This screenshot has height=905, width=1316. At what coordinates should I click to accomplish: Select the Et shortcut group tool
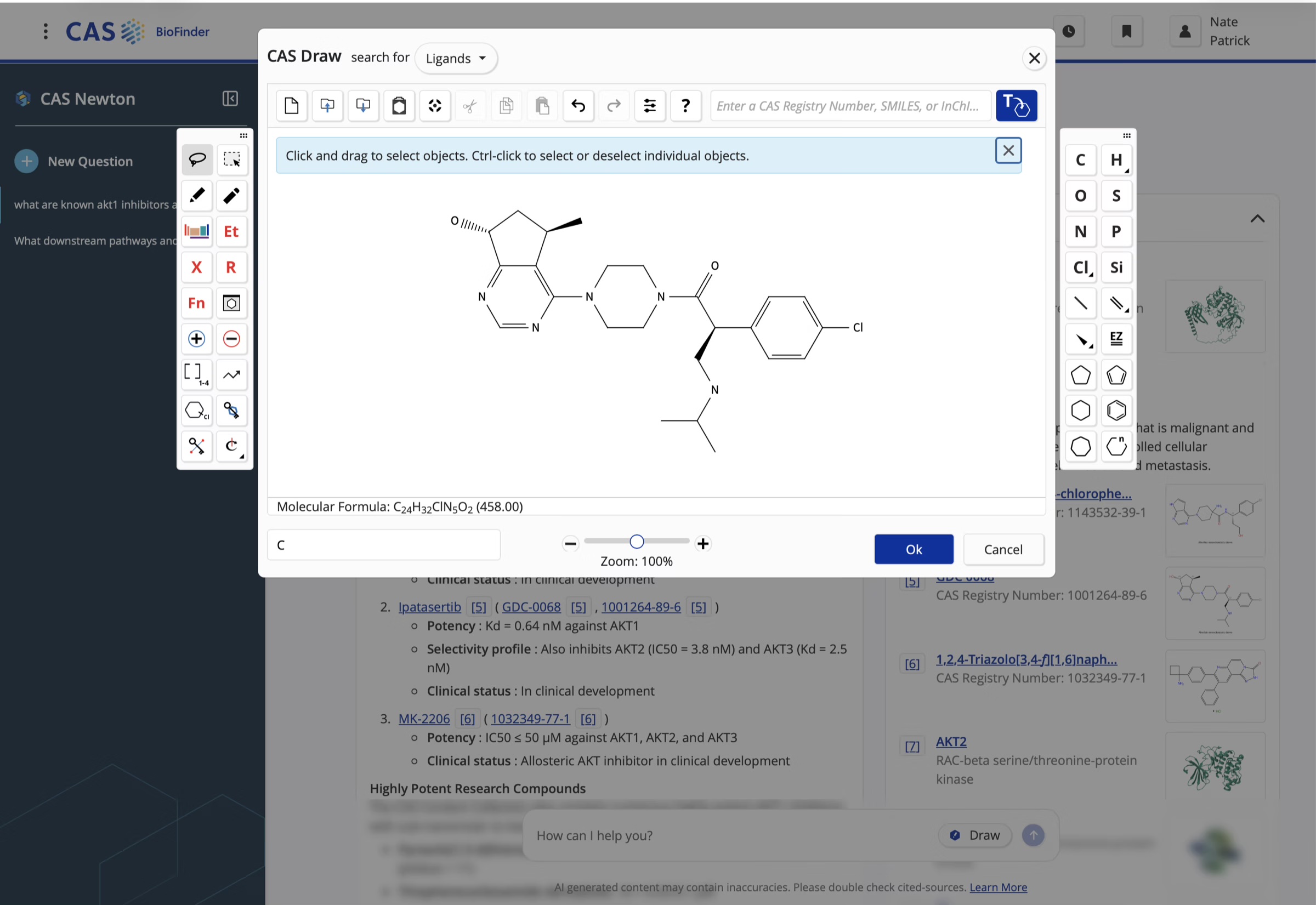point(231,231)
